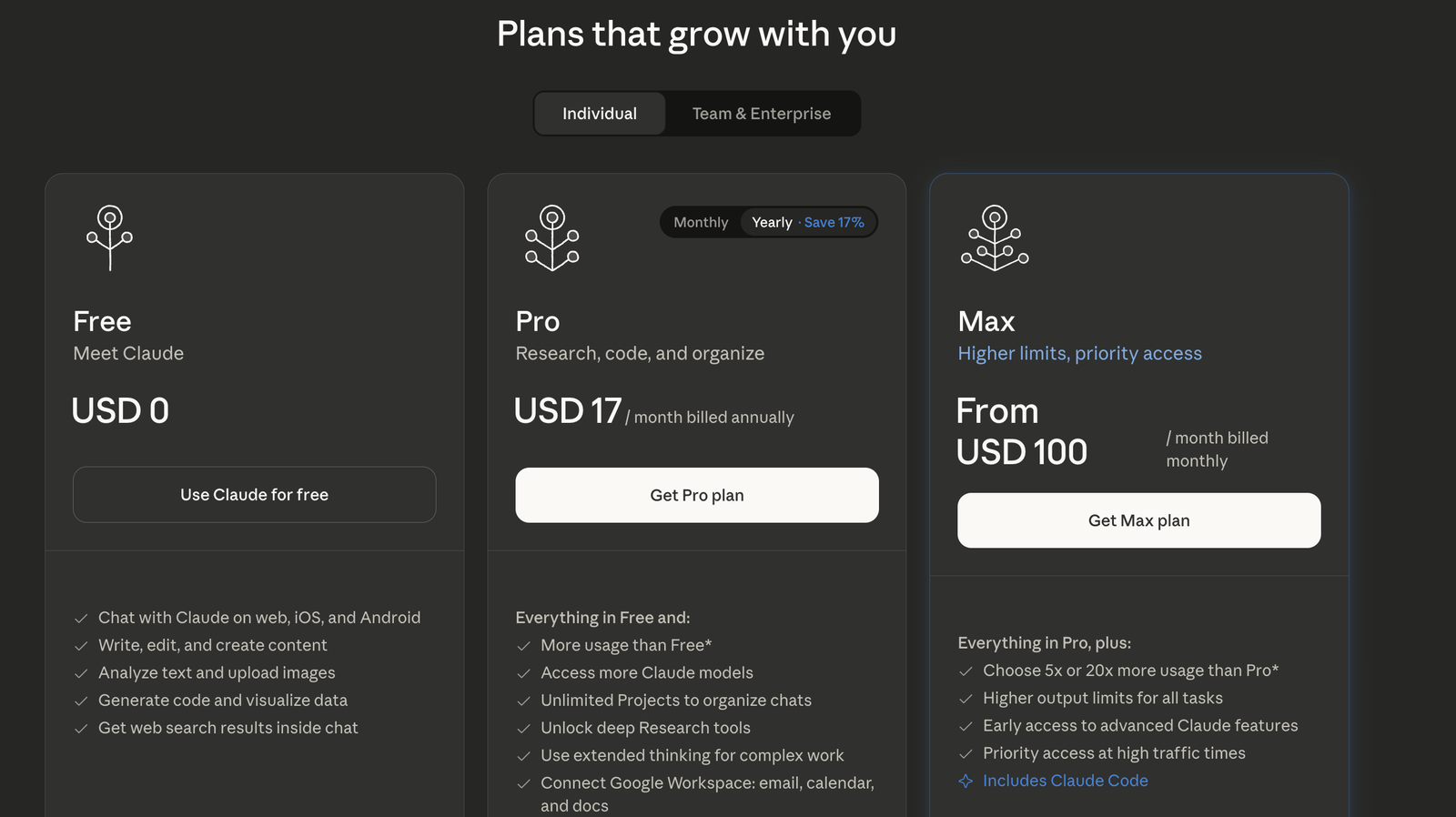Switch to Team & Enterprise plans
The height and width of the screenshot is (817, 1456).
[762, 114]
